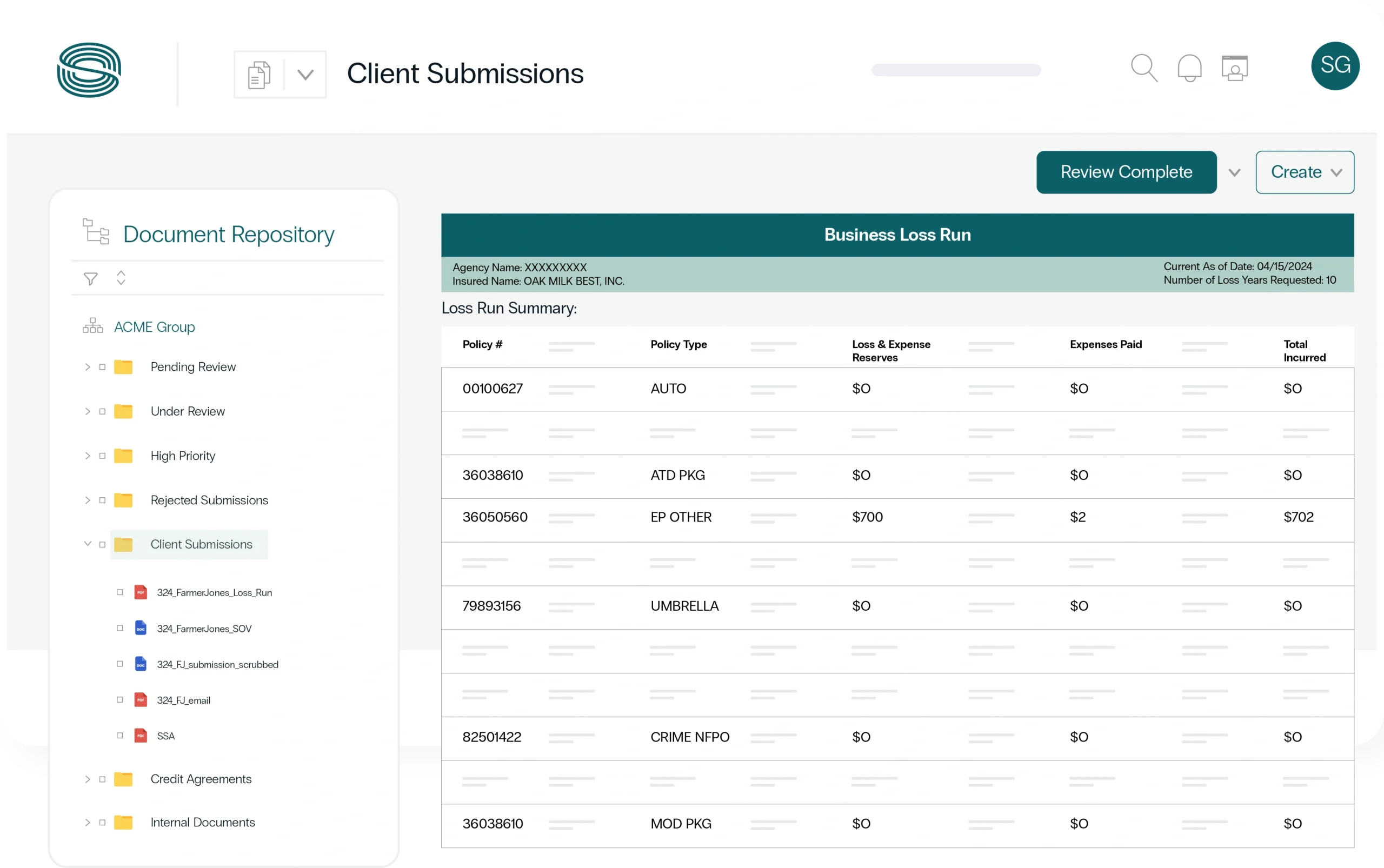Click the swirl company logo
Viewport: 1384px width, 868px height.
(89, 70)
